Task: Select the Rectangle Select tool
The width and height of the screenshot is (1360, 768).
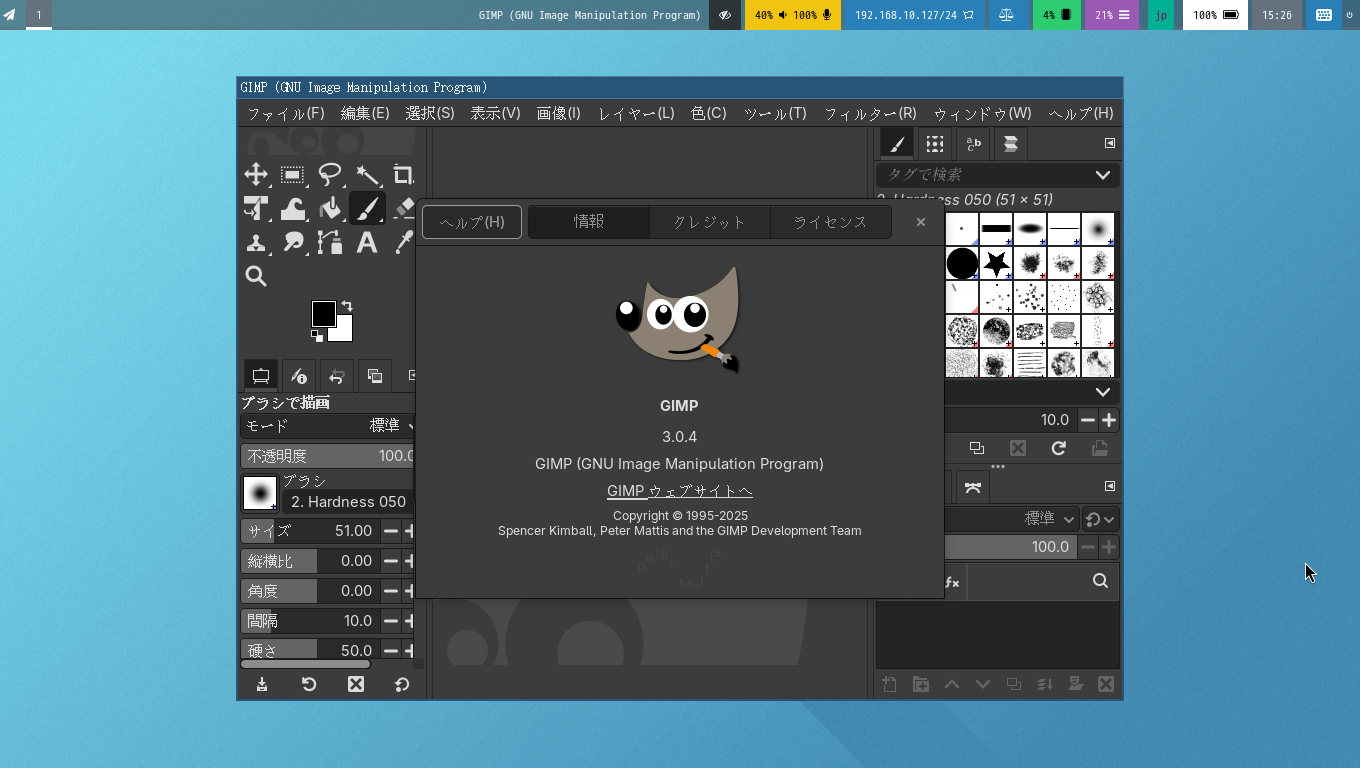Action: 292,175
